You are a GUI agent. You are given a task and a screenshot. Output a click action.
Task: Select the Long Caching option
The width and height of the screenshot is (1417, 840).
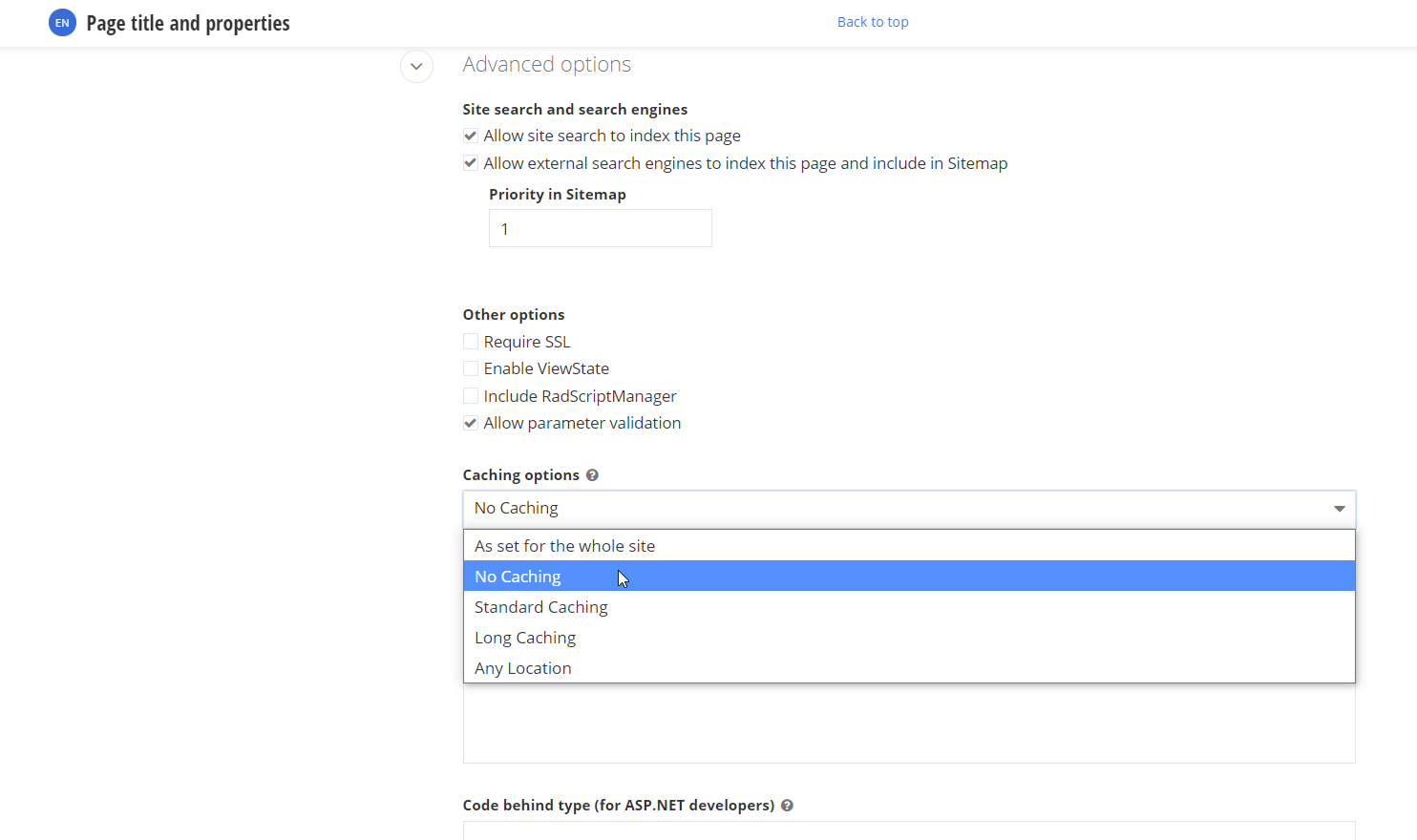tap(525, 637)
